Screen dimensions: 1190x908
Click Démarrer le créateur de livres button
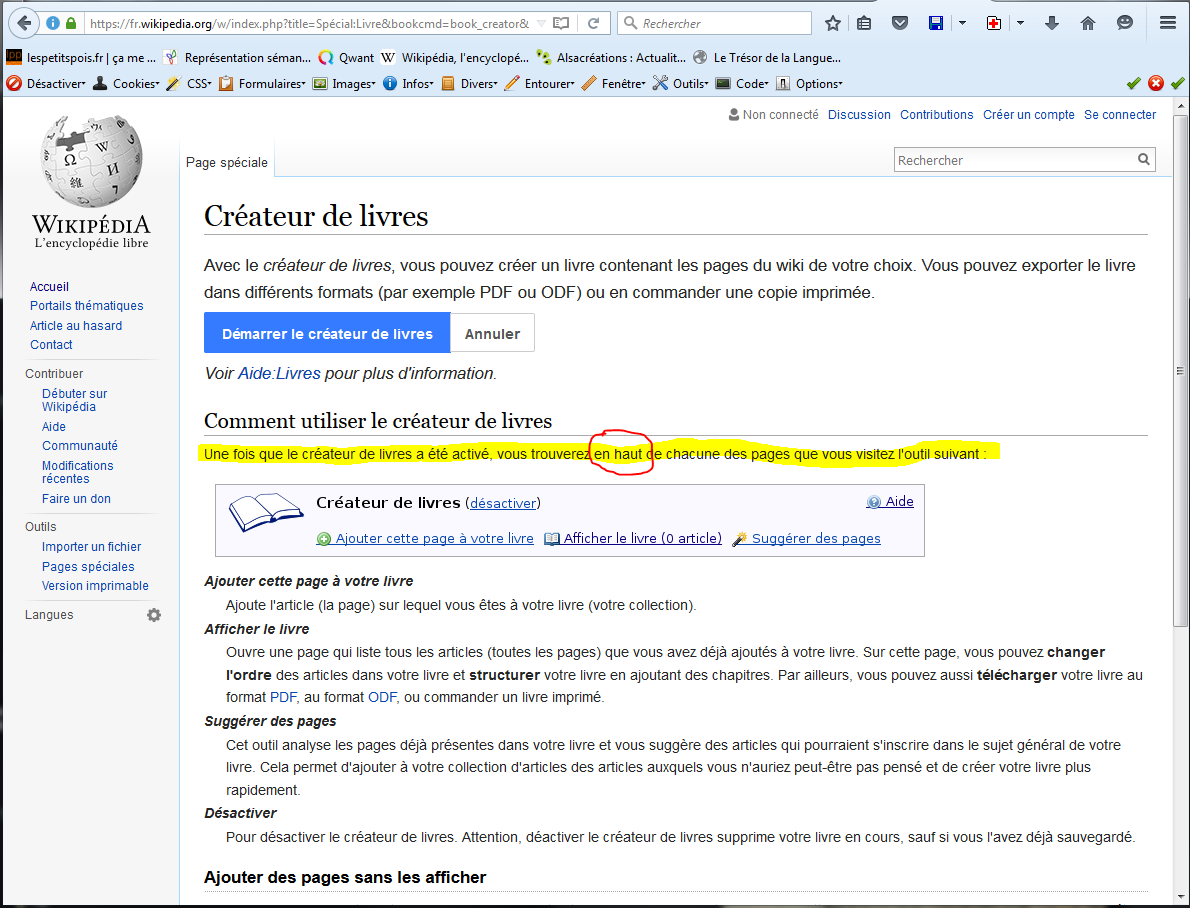click(327, 333)
